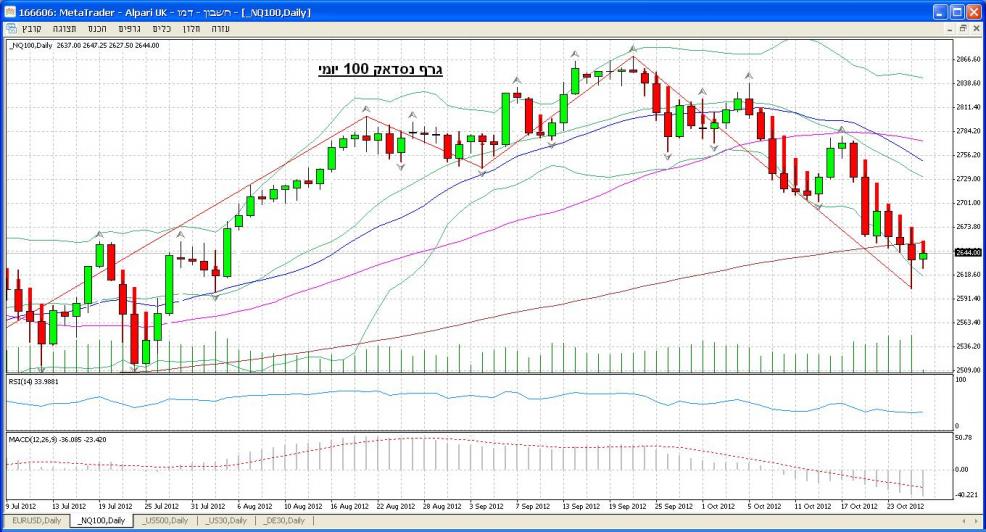986x532 pixels.
Task: Switch to the _DE30,Daily chart tab
Action: tap(285, 521)
